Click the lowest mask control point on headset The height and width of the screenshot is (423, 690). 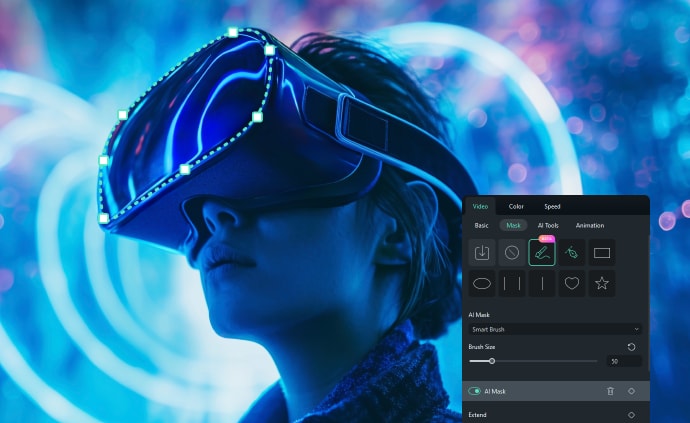[103, 218]
